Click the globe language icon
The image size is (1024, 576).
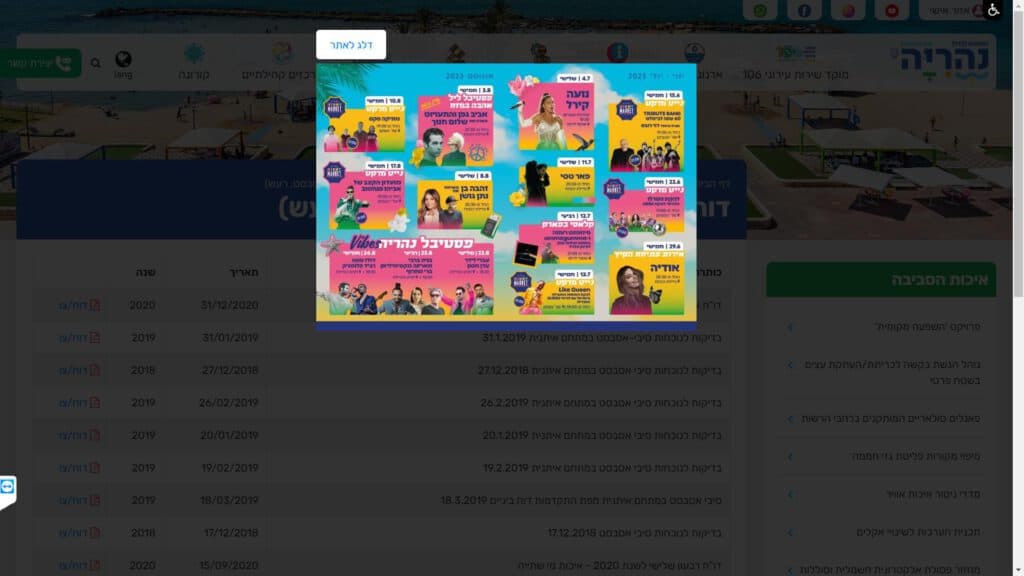[x=123, y=60]
